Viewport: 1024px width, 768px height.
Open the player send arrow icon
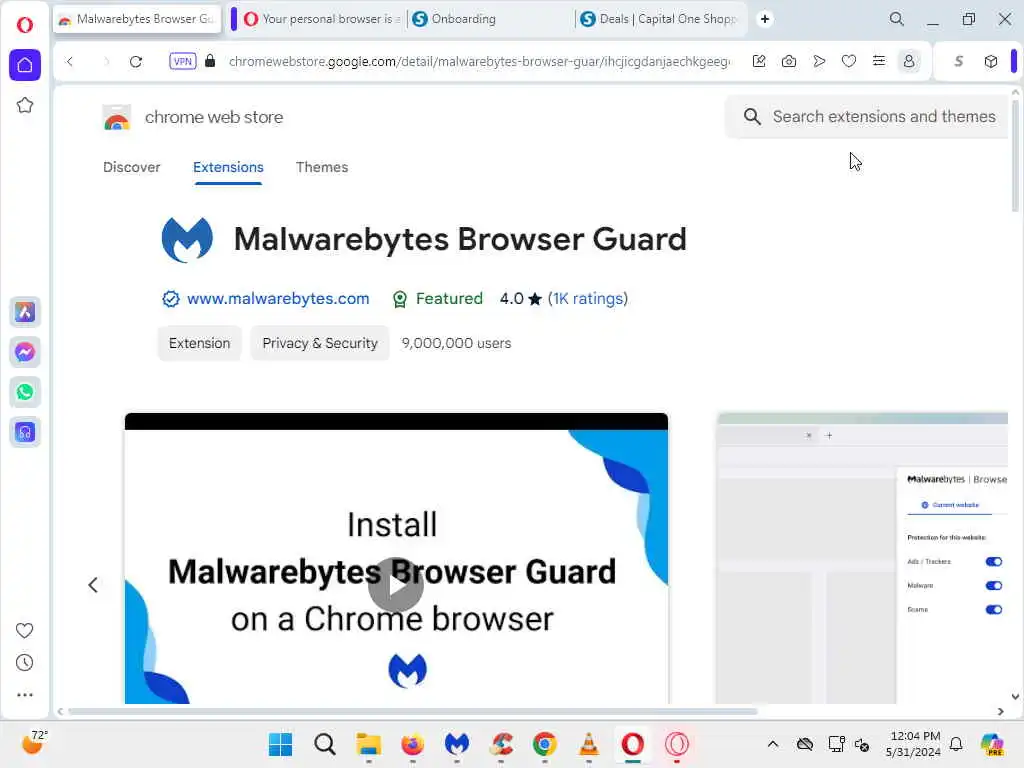pos(819,61)
